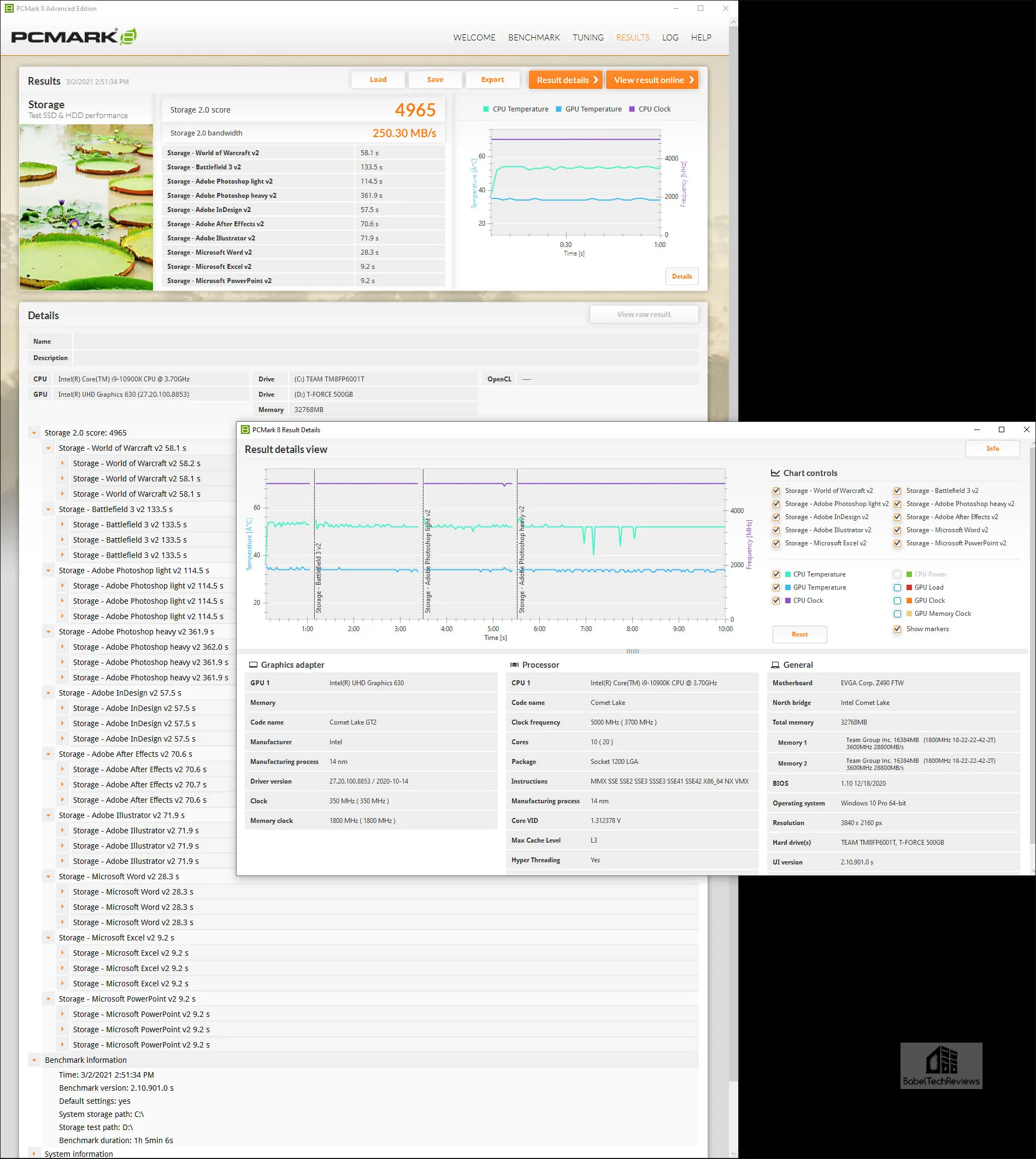Click View raw result button
The image size is (1036, 1159).
(x=644, y=314)
